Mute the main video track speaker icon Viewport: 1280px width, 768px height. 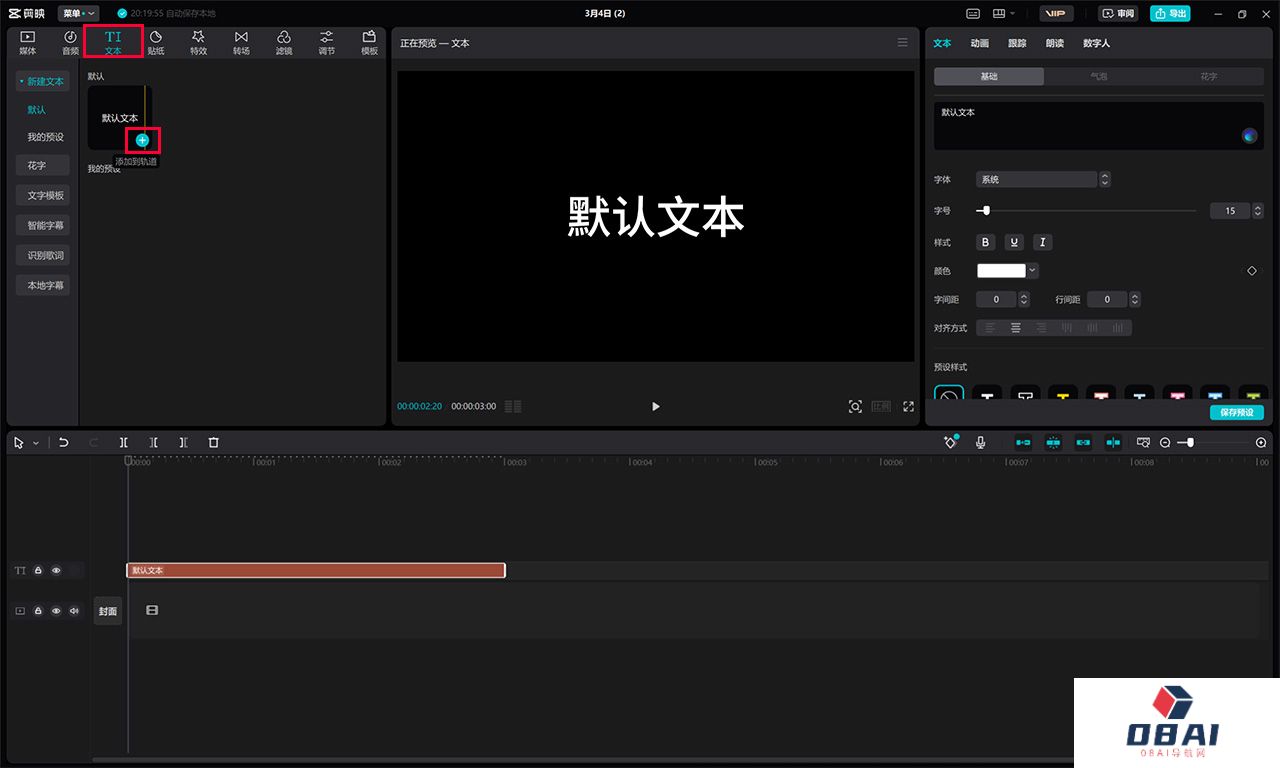coord(74,610)
